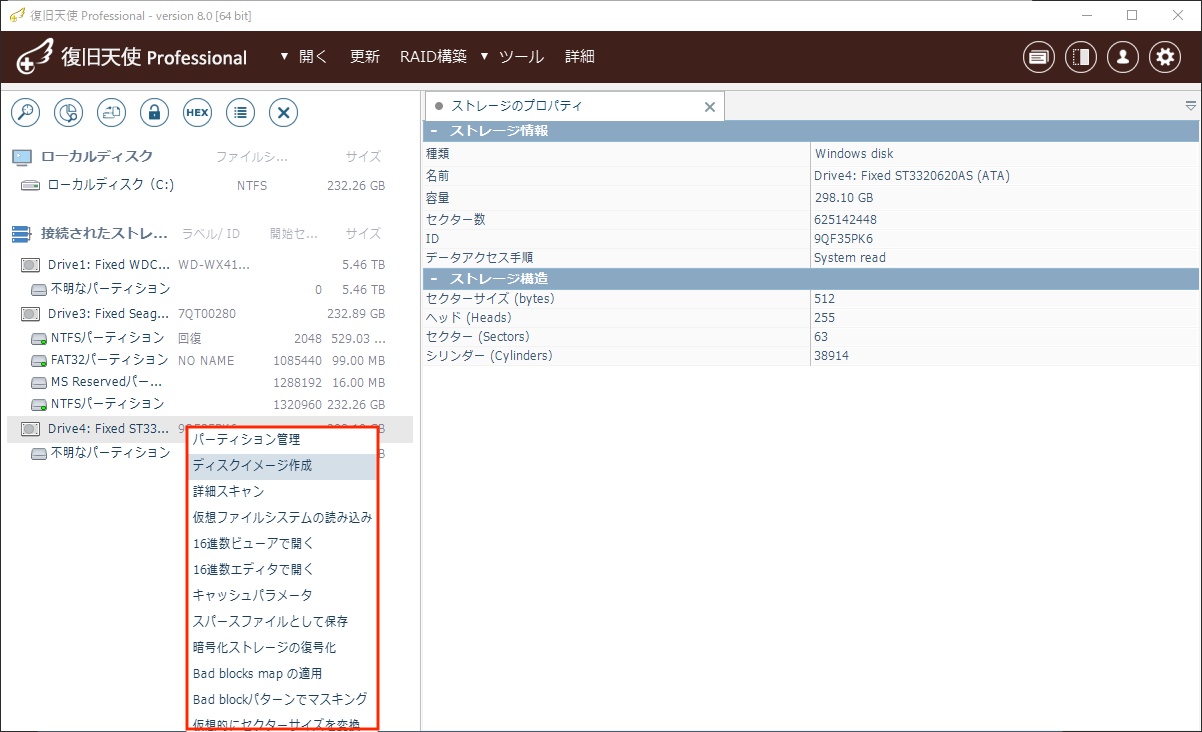The height and width of the screenshot is (732, 1202).
Task: Click the ローカルディスク section heading
Action: (97, 157)
